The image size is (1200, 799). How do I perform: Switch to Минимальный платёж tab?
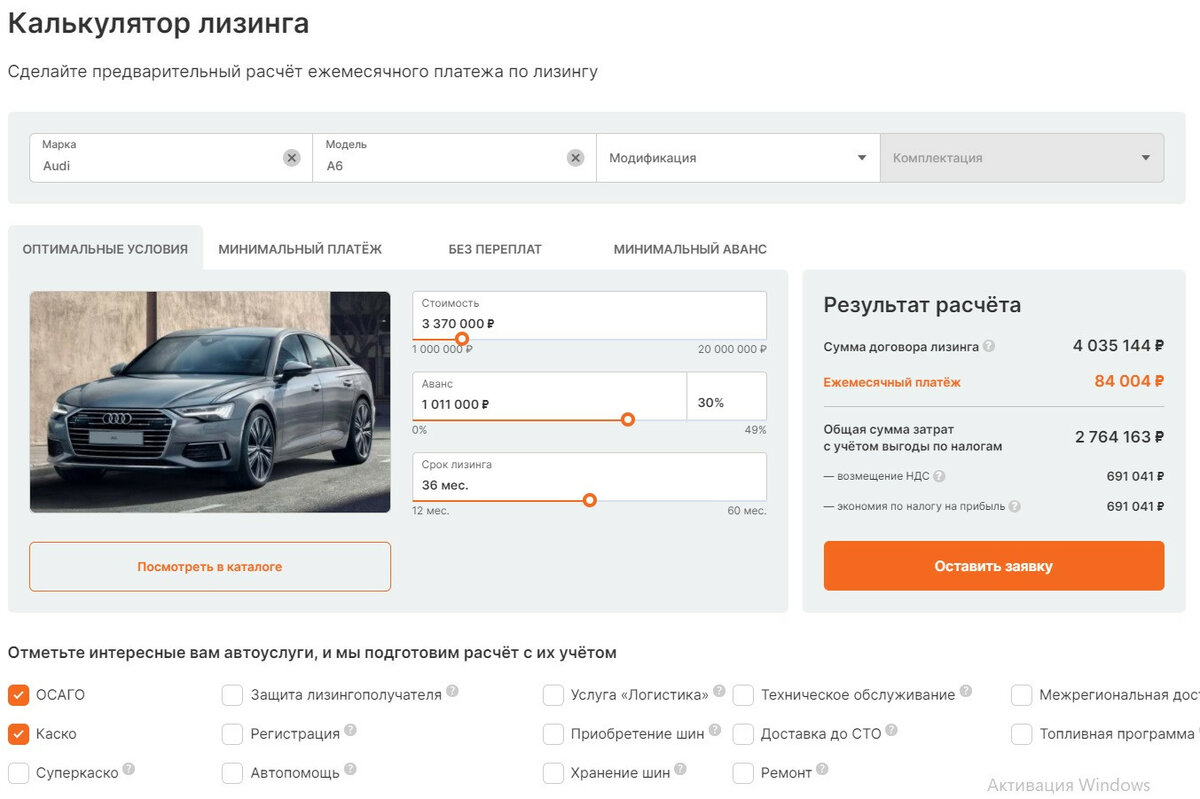[x=300, y=249]
